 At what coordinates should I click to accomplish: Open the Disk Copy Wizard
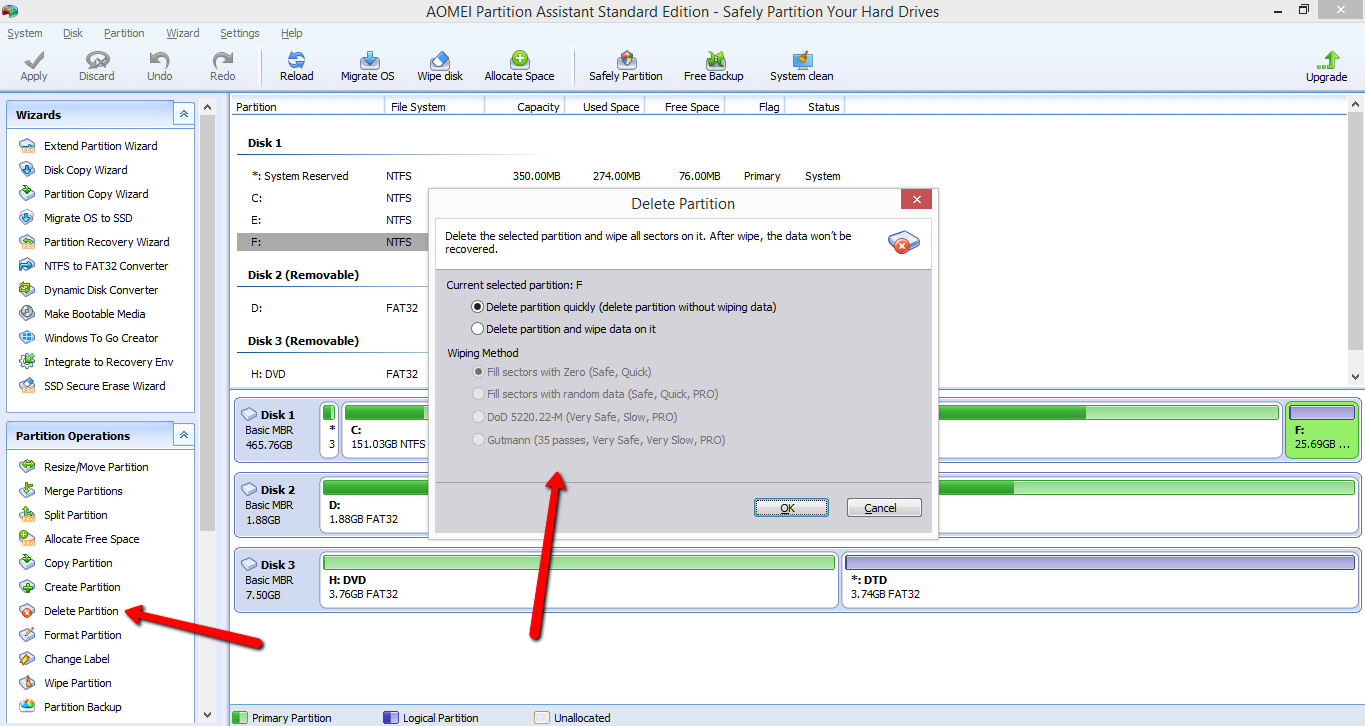73,170
